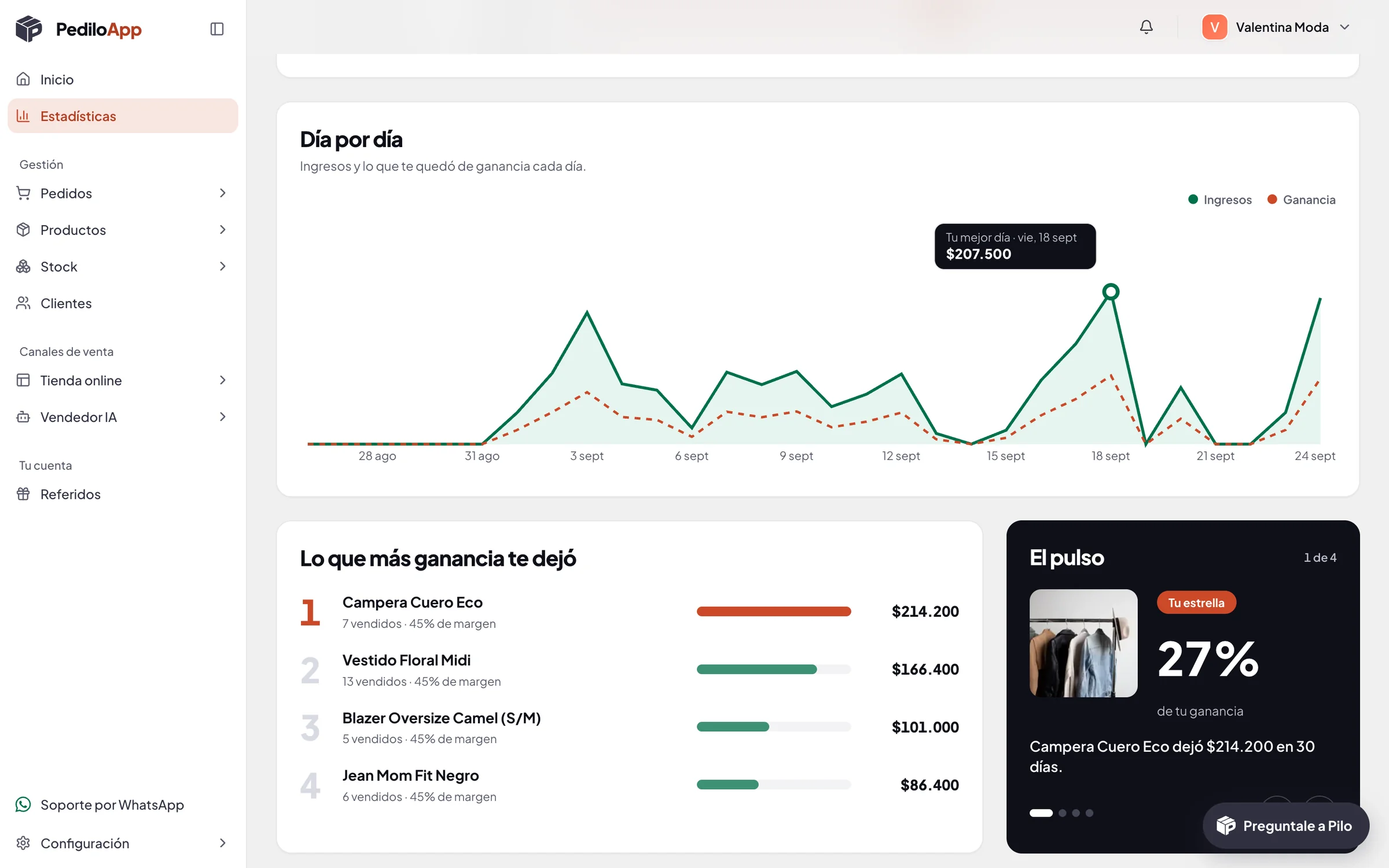Viewport: 1389px width, 868px height.
Task: Expand the Pedidos submenu chevron
Action: pyautogui.click(x=223, y=193)
